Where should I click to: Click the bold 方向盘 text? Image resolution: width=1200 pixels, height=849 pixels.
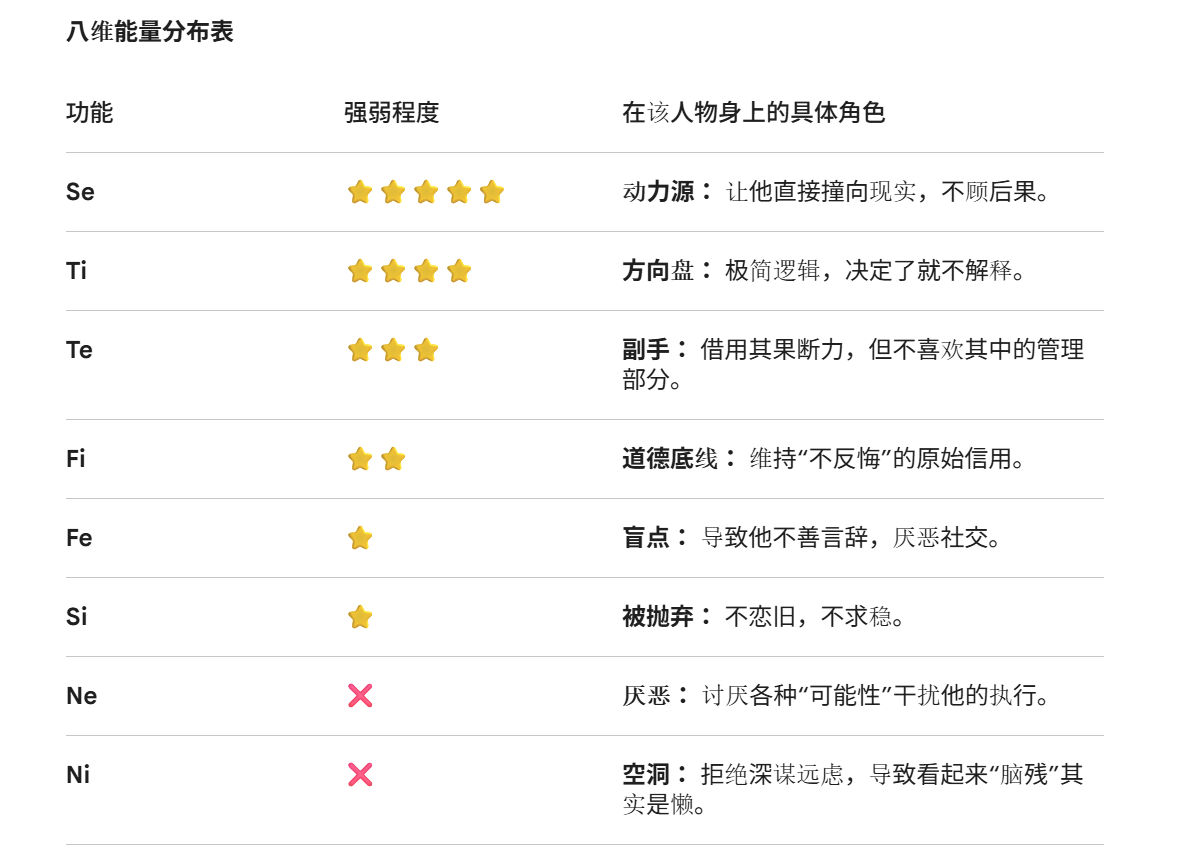pyautogui.click(x=658, y=271)
